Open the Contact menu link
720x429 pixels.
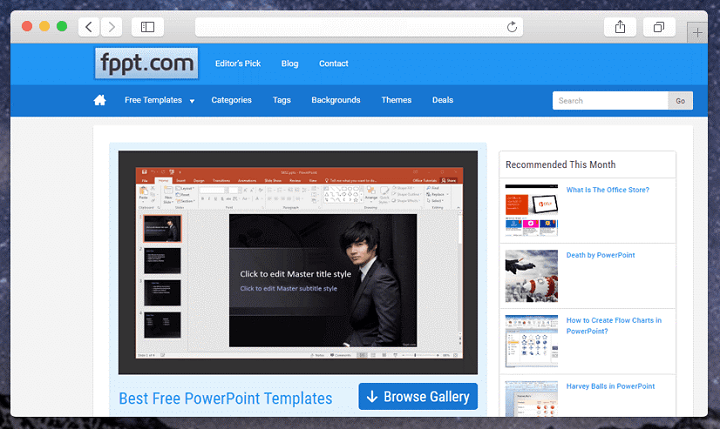[x=333, y=63]
